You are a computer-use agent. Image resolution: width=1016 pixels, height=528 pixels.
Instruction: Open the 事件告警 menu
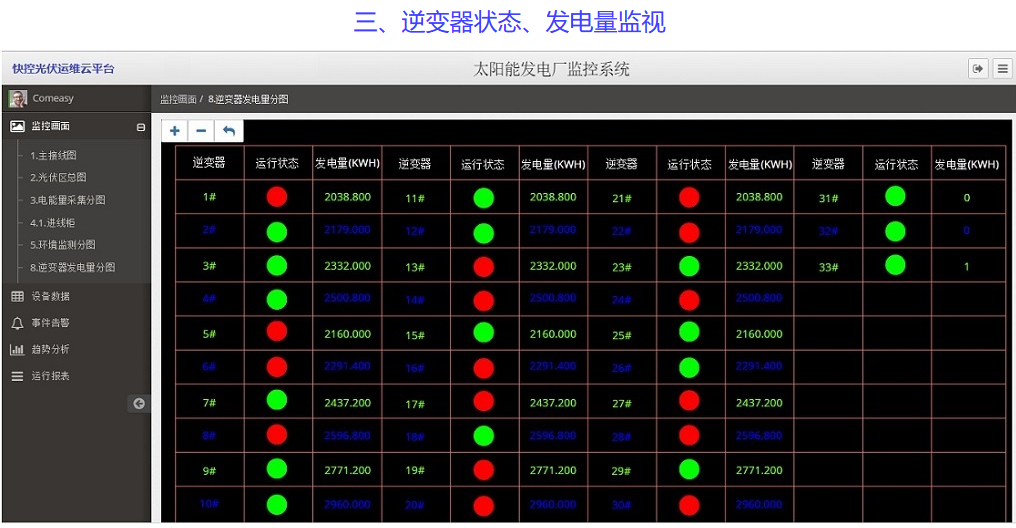point(51,323)
